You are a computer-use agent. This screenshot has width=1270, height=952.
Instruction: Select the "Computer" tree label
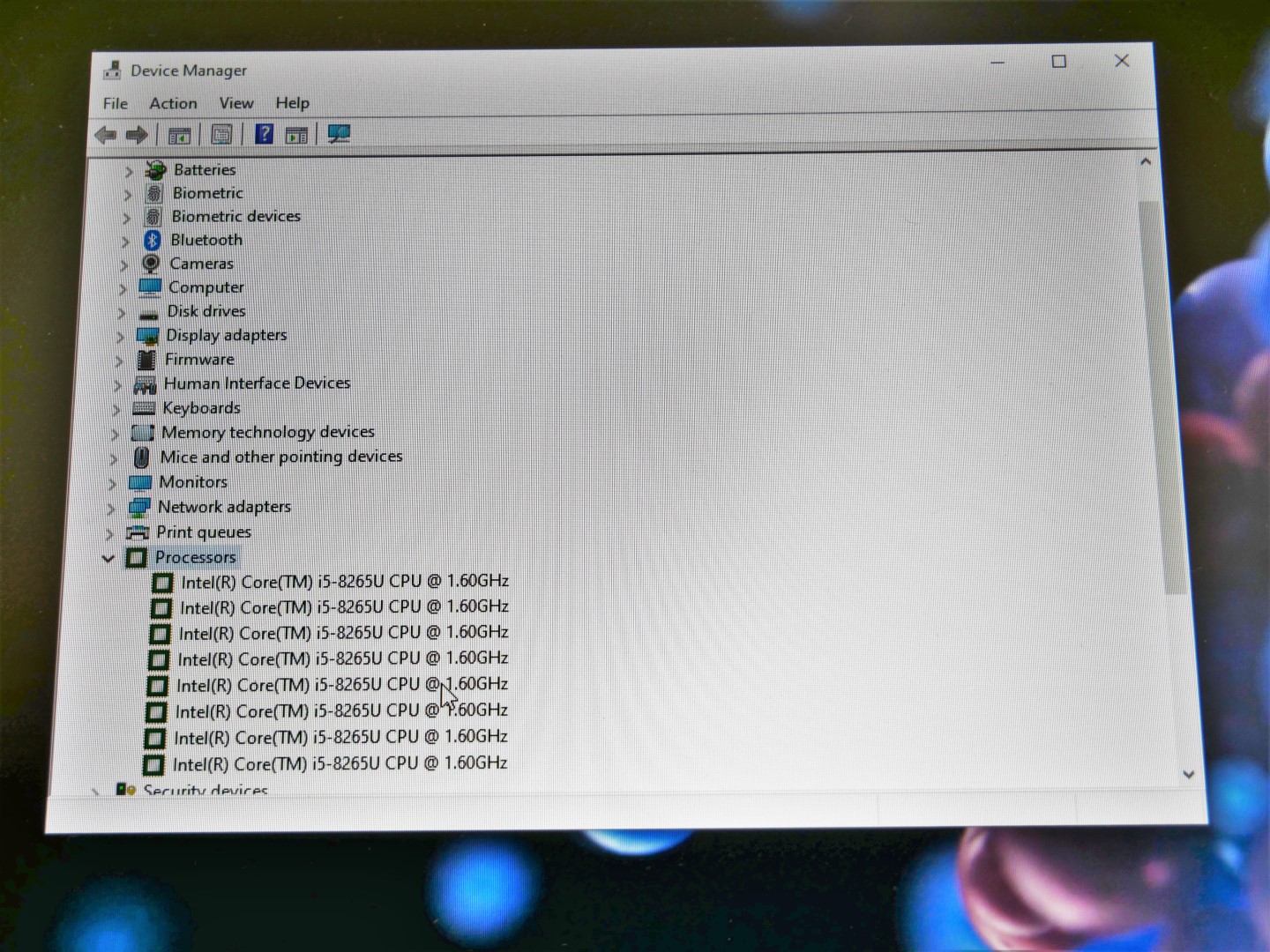[206, 287]
